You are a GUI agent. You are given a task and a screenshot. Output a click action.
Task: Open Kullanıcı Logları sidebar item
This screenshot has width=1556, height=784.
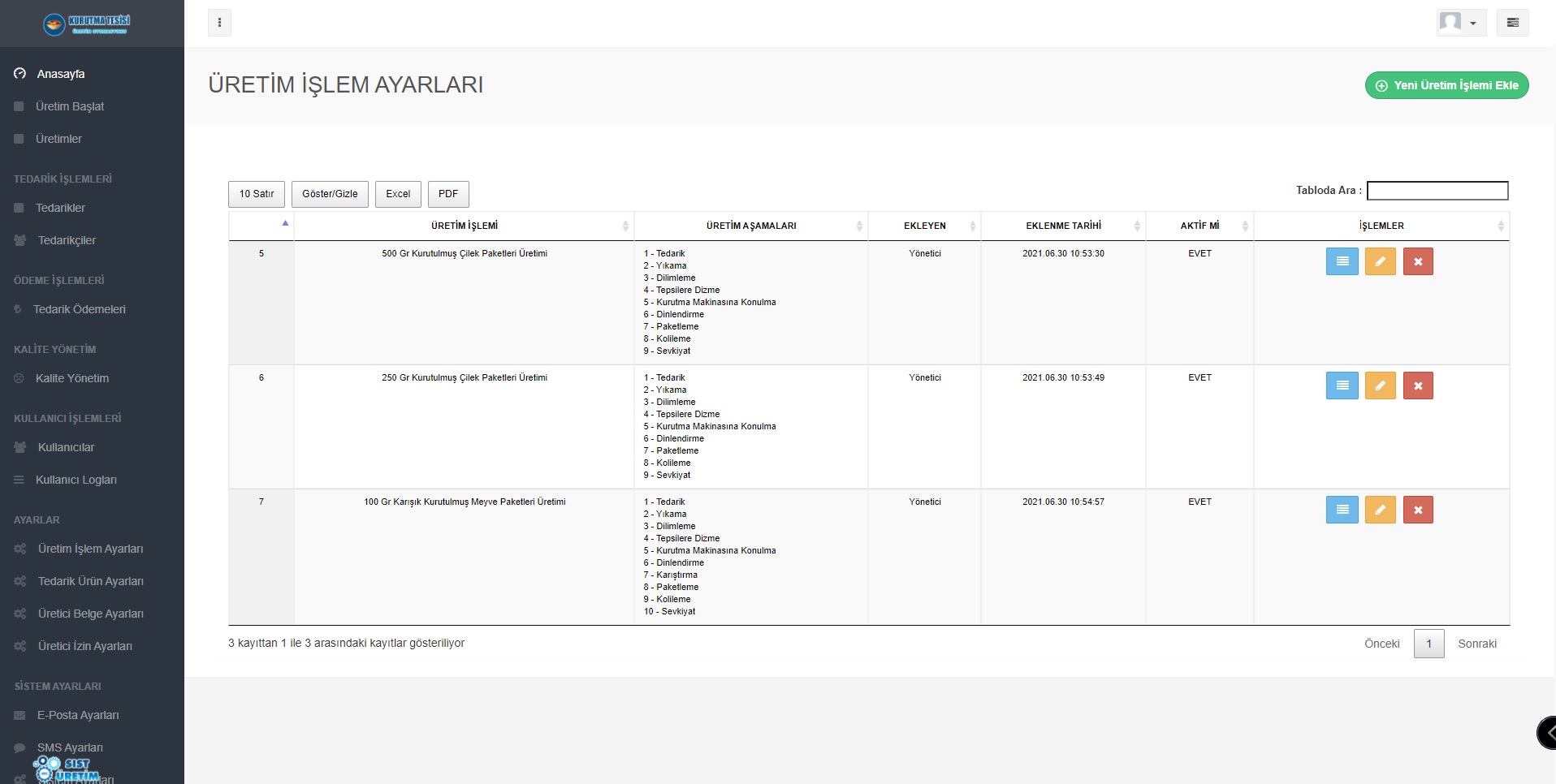(92, 480)
